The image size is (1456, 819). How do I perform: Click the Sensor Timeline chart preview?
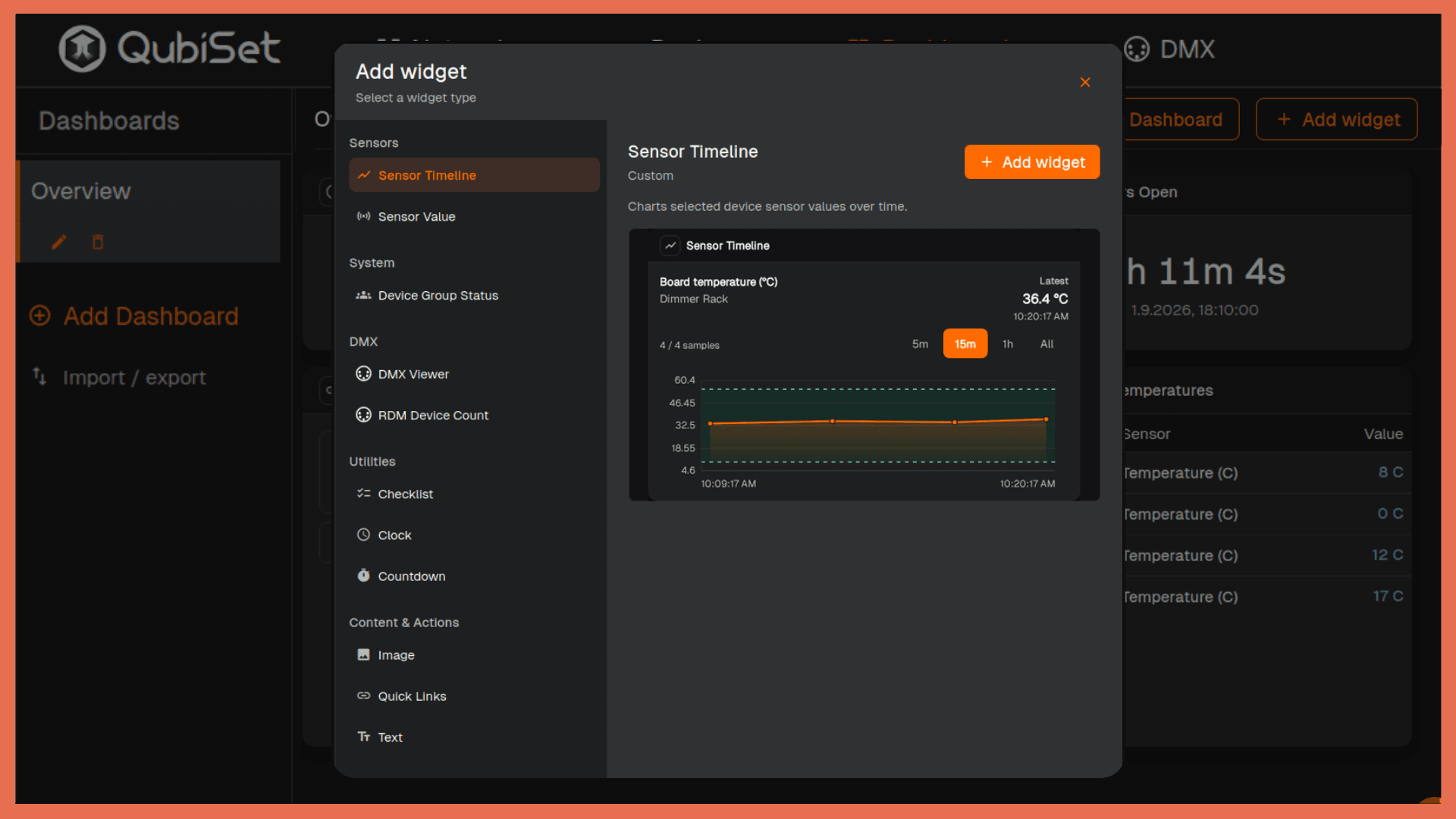[x=864, y=364]
